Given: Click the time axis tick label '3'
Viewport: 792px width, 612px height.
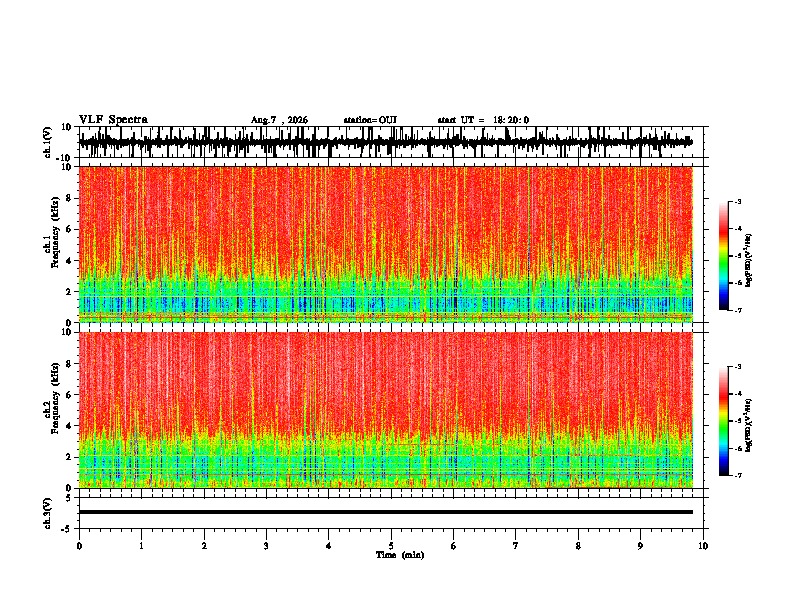Looking at the screenshot, I should coord(266,546).
